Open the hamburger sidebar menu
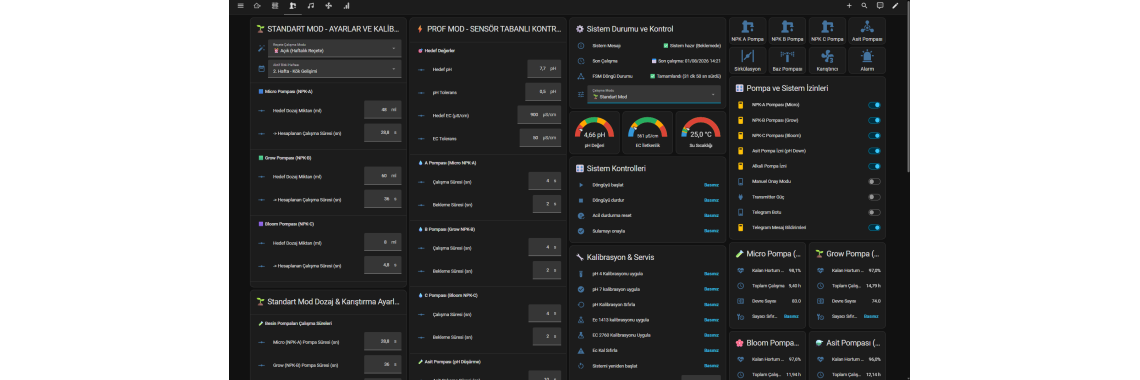 241,6
